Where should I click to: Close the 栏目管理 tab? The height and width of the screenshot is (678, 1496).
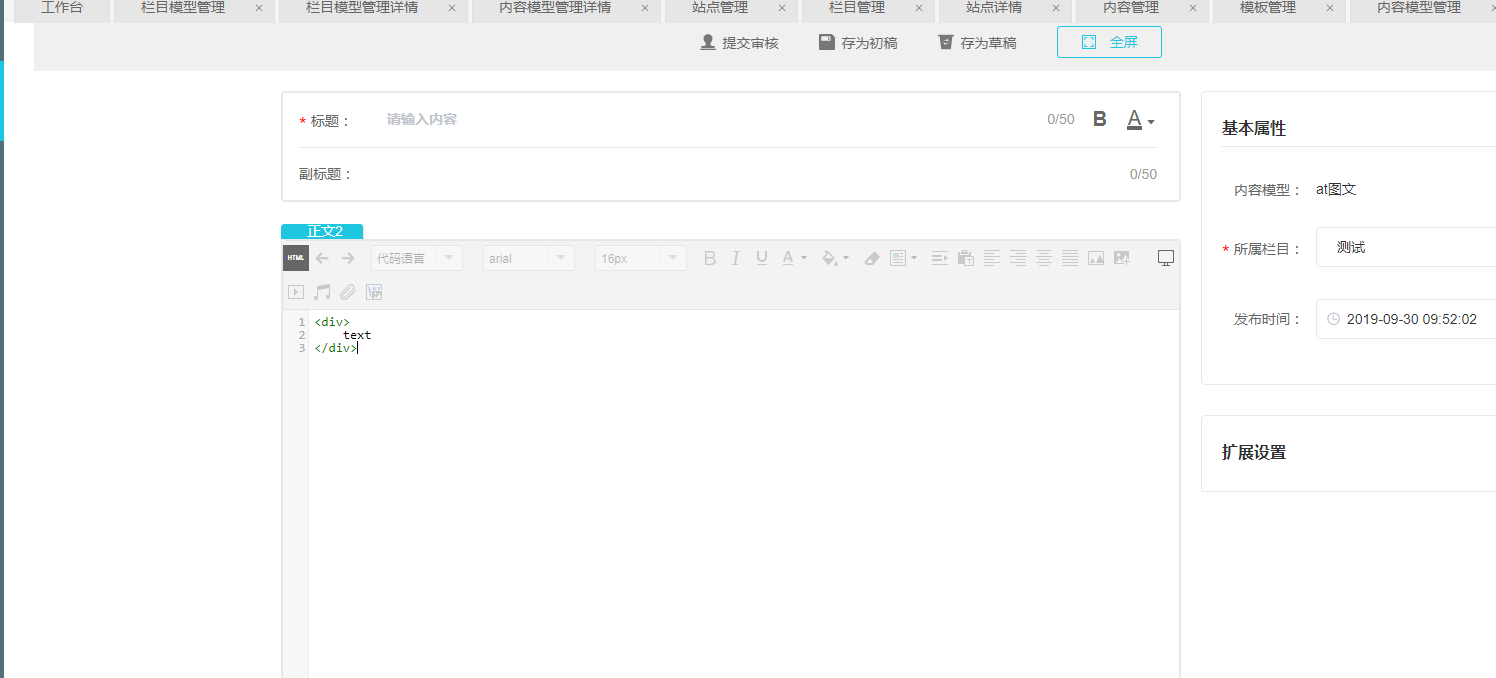coord(919,8)
